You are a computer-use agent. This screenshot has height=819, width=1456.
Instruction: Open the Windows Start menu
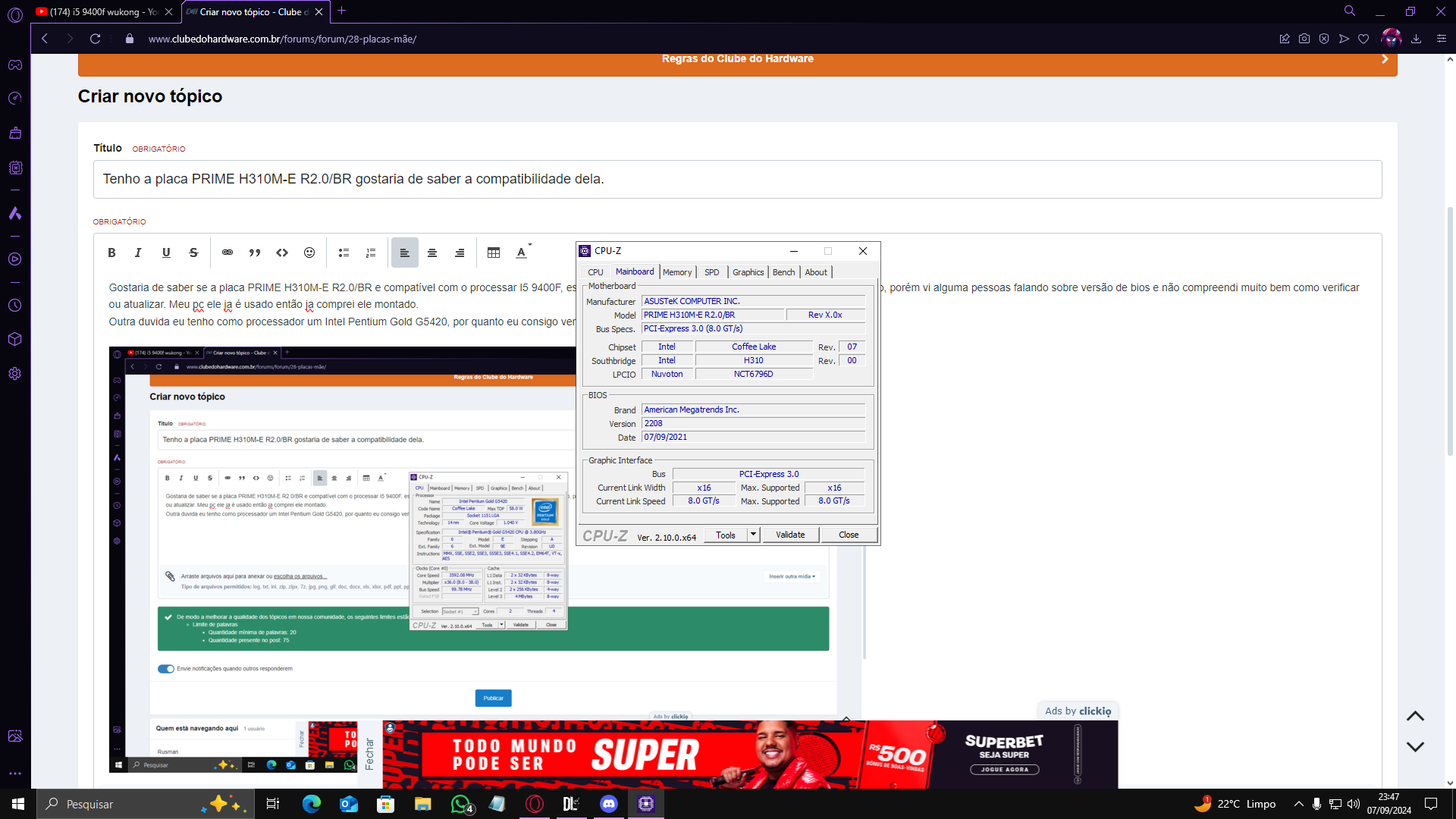[18, 804]
